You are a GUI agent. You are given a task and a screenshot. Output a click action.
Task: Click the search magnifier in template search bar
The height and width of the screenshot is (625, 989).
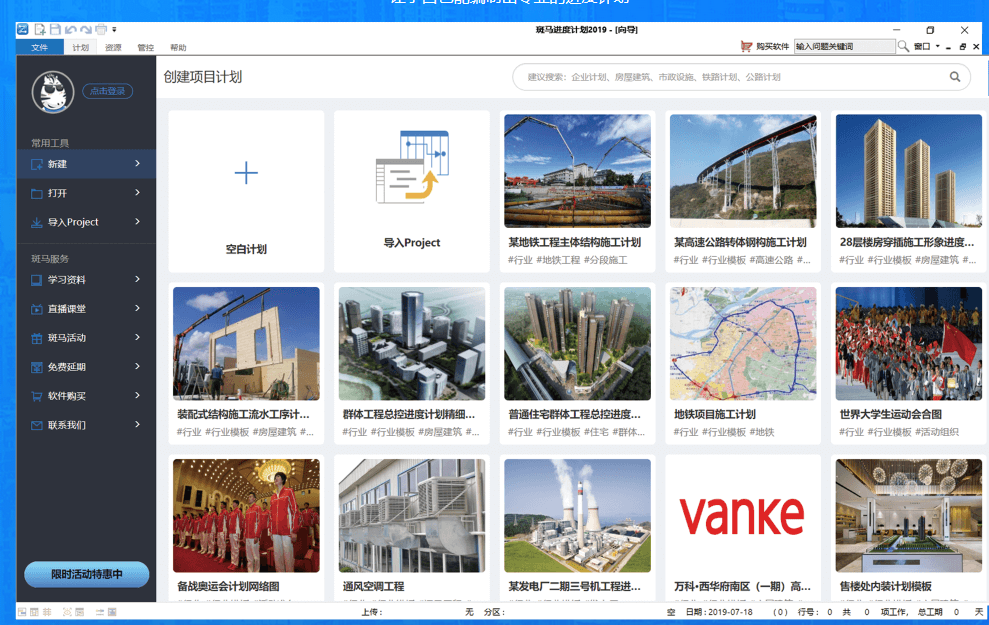tap(955, 77)
